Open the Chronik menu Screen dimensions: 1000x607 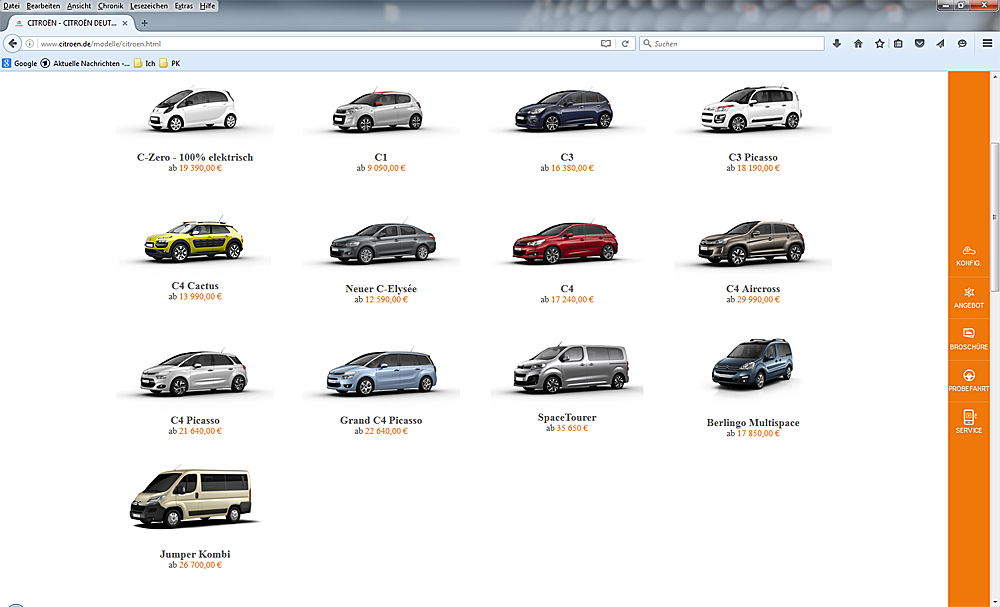point(110,6)
